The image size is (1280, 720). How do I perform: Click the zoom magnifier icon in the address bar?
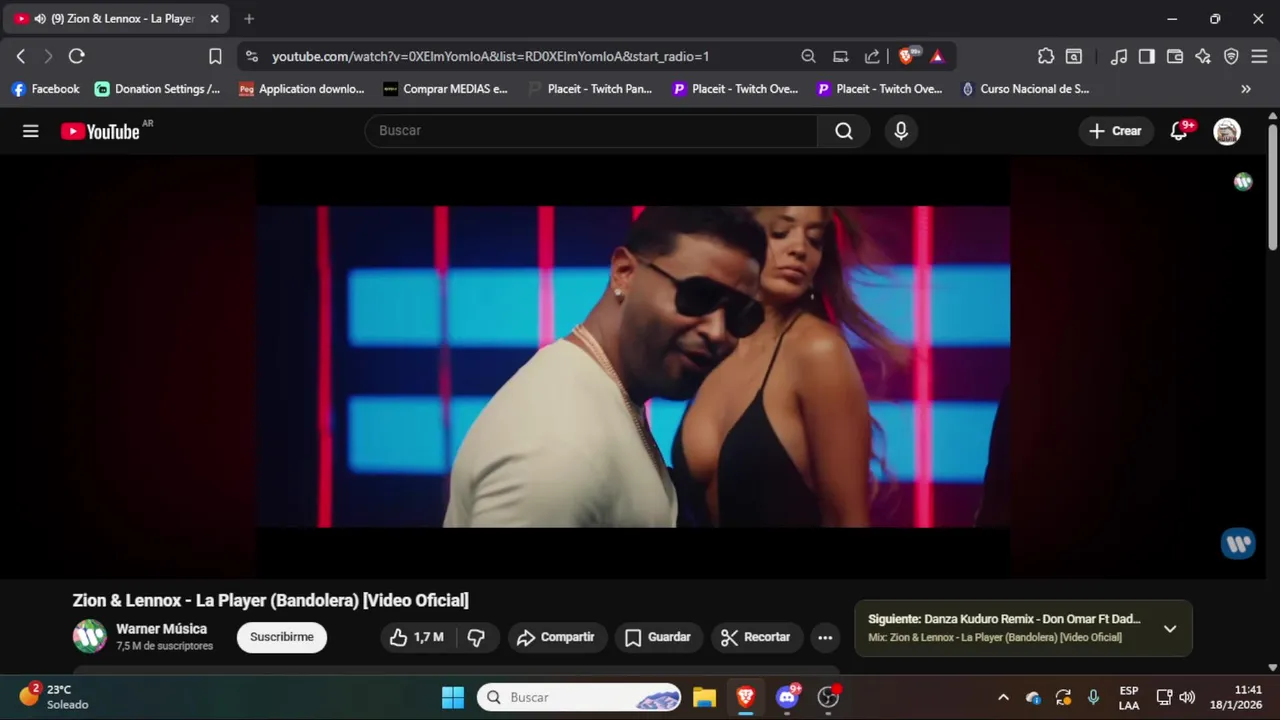click(x=808, y=57)
